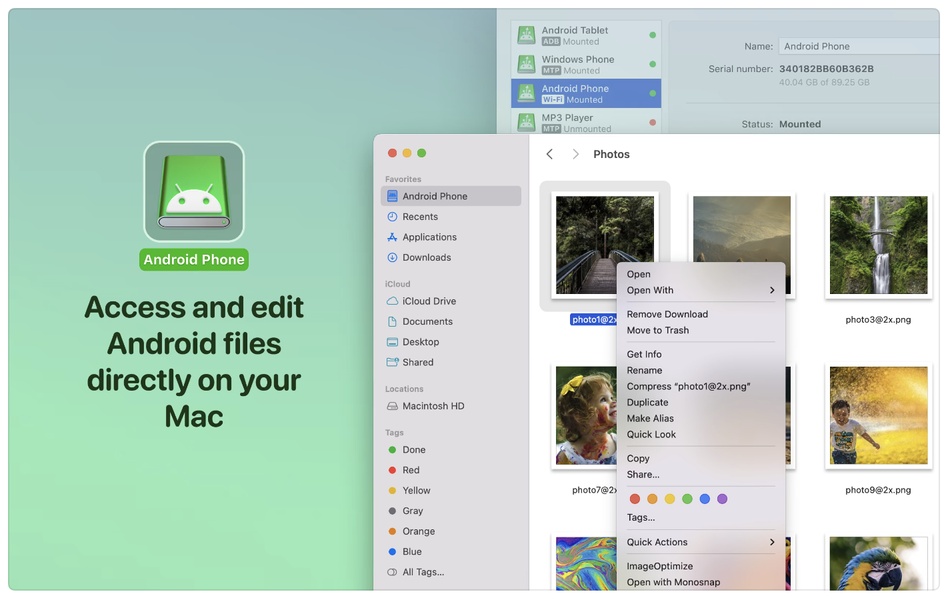Choose Quick Look menu entry

coord(701,435)
